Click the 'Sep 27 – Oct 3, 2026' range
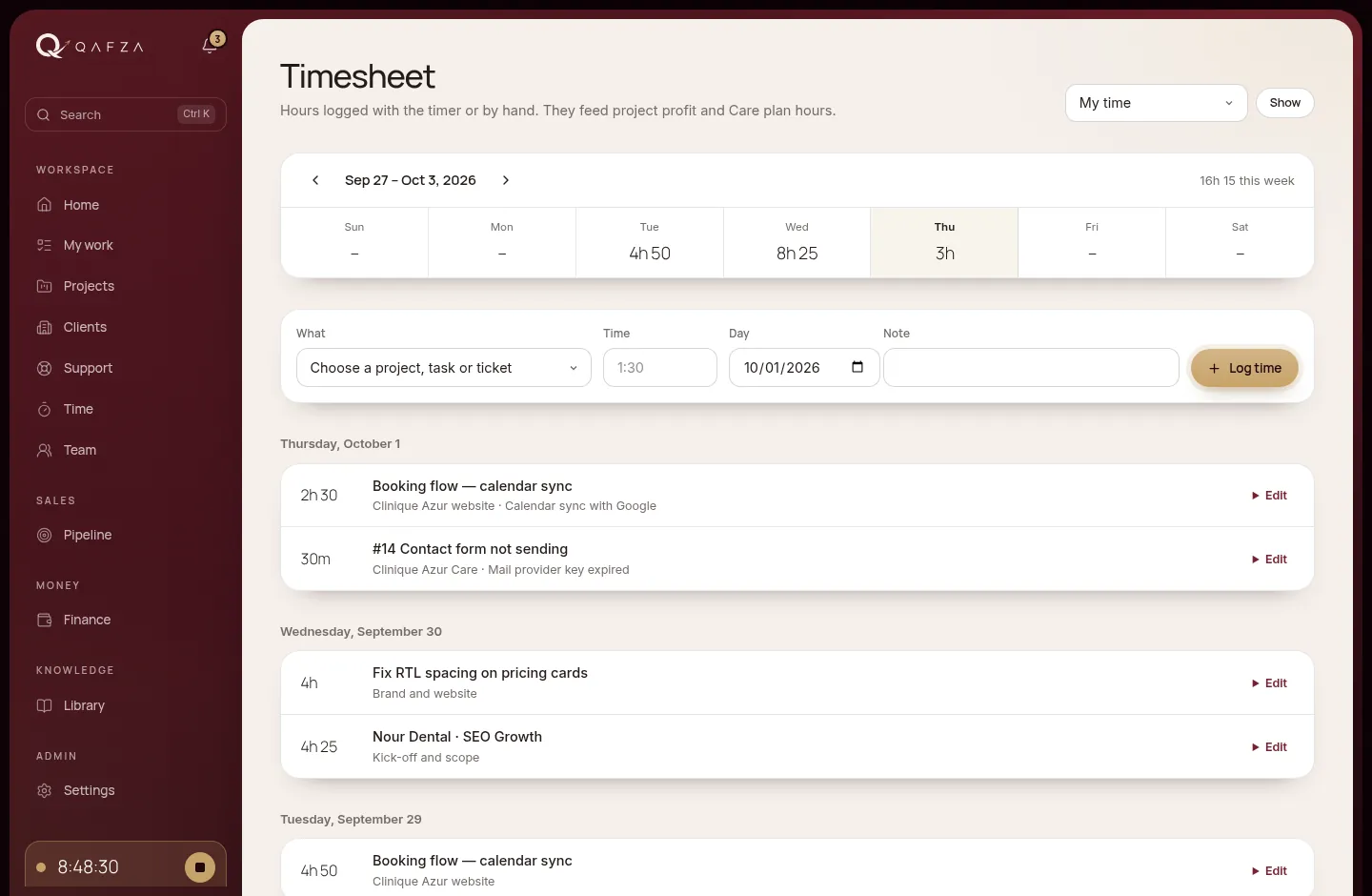1372x896 pixels. pyautogui.click(x=411, y=180)
